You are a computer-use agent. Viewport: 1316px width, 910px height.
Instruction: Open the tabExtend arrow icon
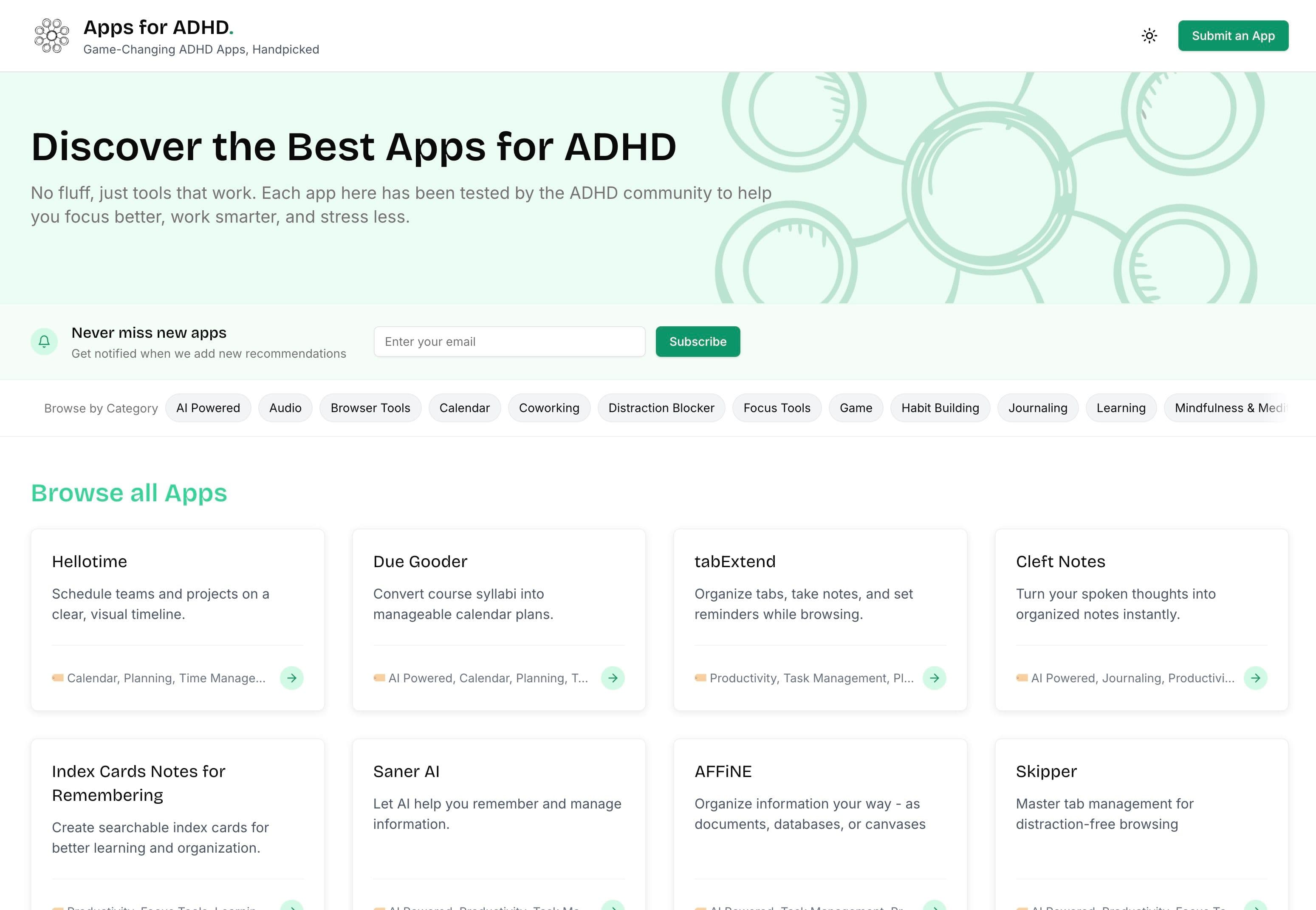point(934,678)
